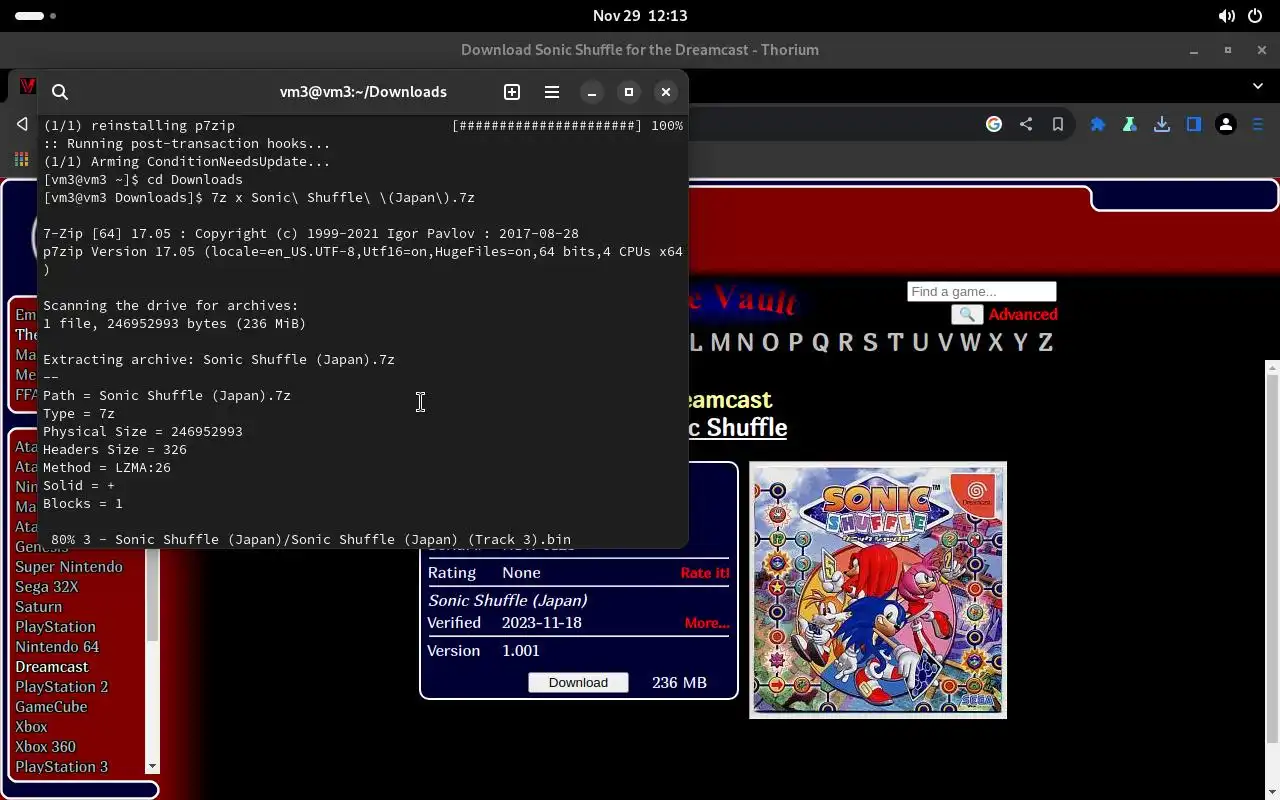This screenshot has height=800, width=1280.
Task: Browse games starting with letter Z
Action: click(x=1046, y=343)
